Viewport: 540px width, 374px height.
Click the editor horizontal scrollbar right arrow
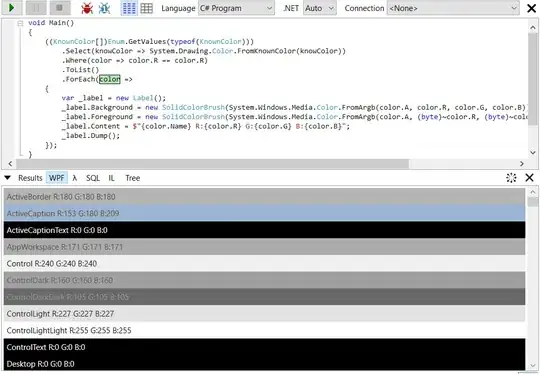[x=521, y=164]
